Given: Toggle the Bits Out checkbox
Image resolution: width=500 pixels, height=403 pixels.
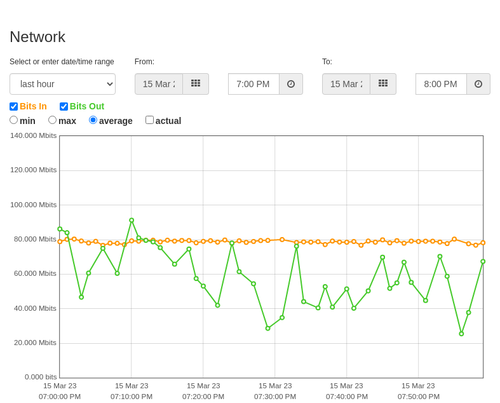Looking at the screenshot, I should (x=64, y=107).
